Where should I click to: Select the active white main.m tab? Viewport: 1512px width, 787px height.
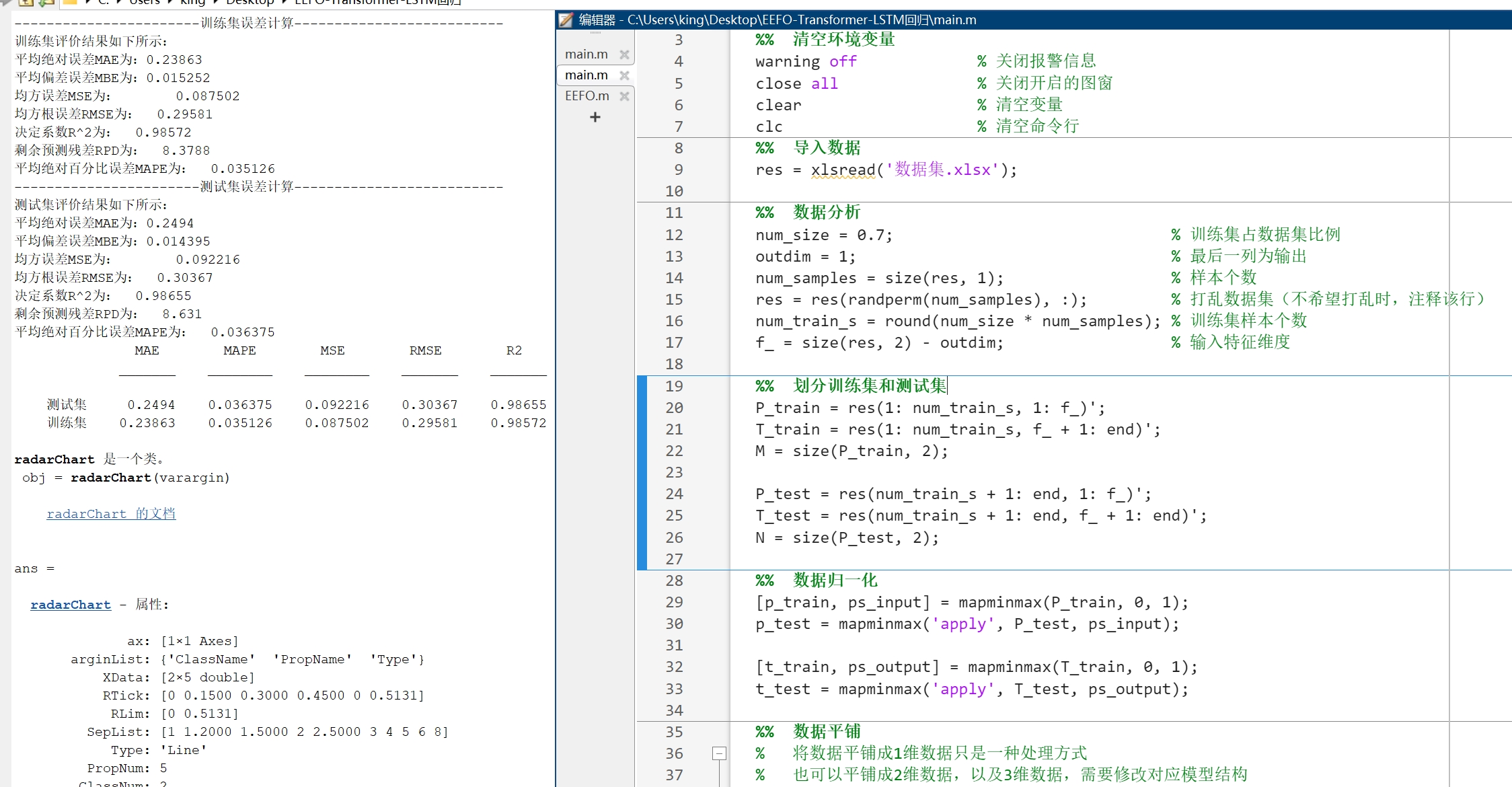[586, 75]
